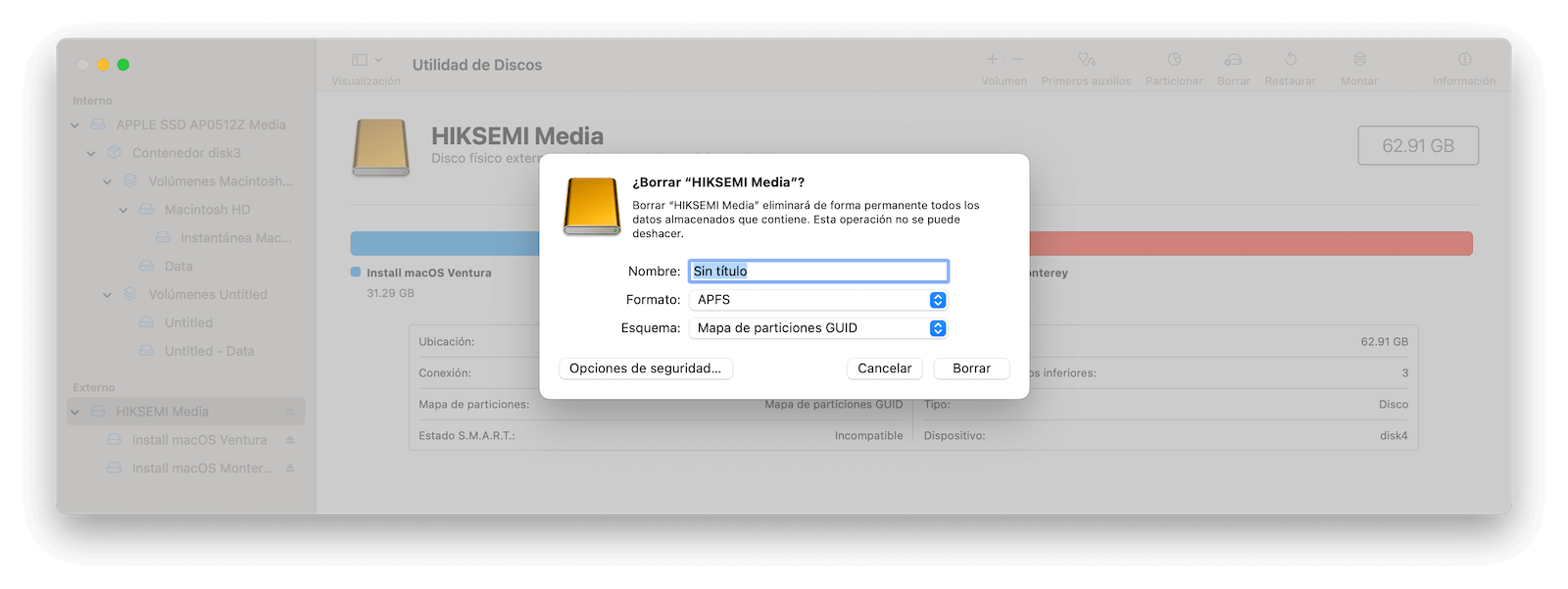Click the Cancelar button

[884, 368]
